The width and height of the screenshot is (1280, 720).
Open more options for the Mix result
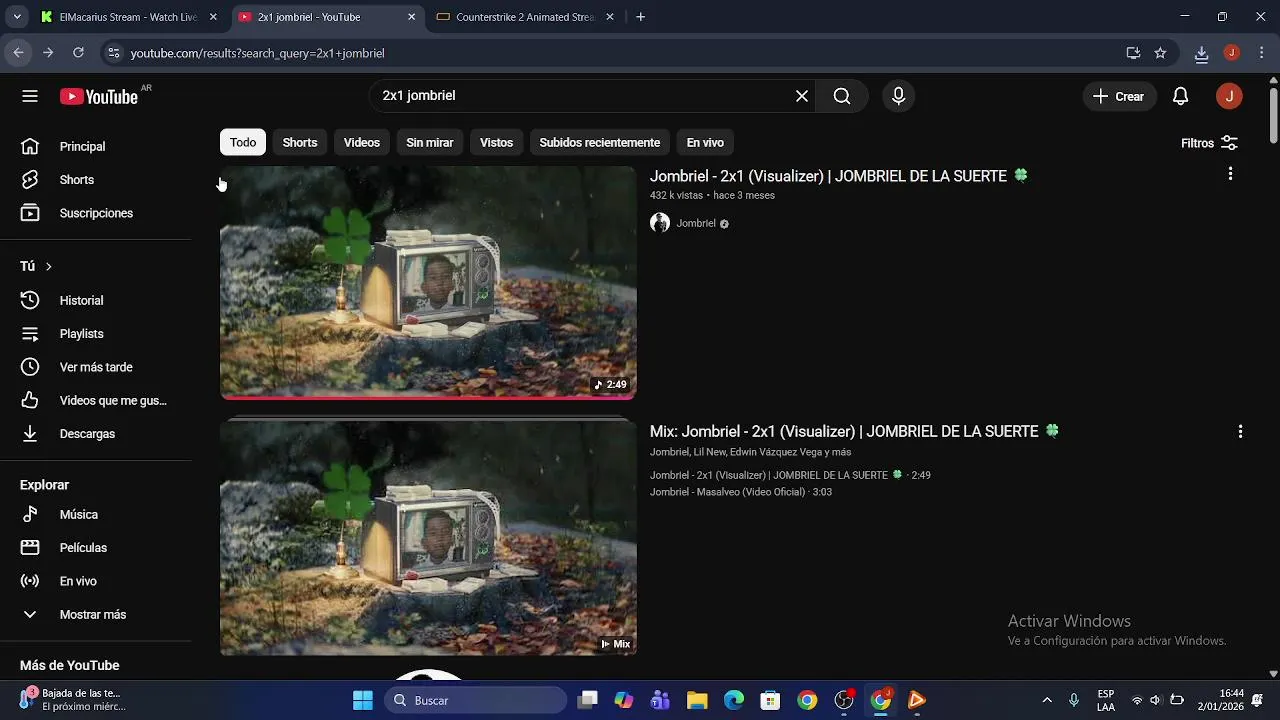(1240, 432)
